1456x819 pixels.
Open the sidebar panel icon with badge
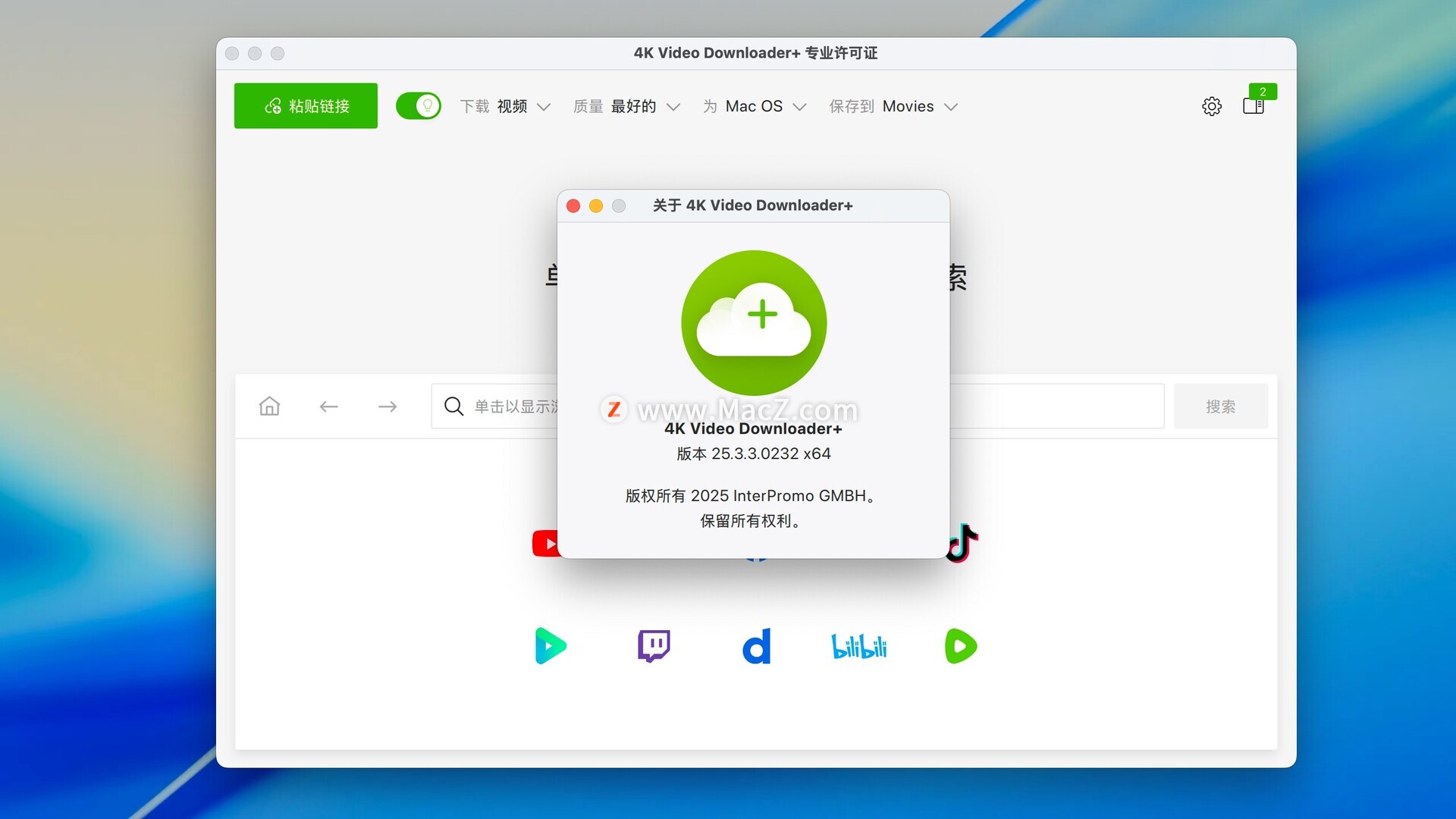pyautogui.click(x=1254, y=106)
